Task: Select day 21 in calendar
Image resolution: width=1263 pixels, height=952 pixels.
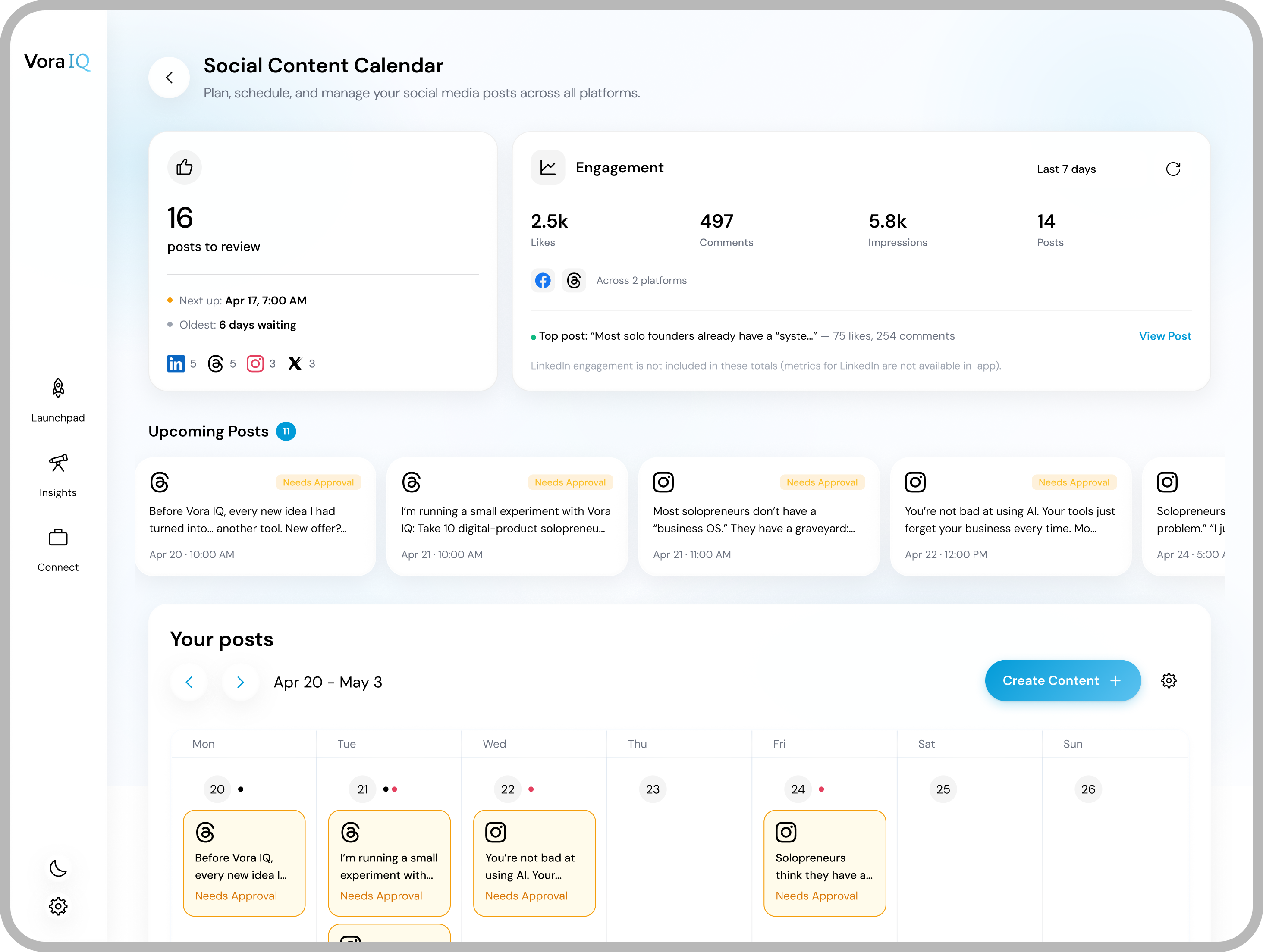Action: point(363,789)
